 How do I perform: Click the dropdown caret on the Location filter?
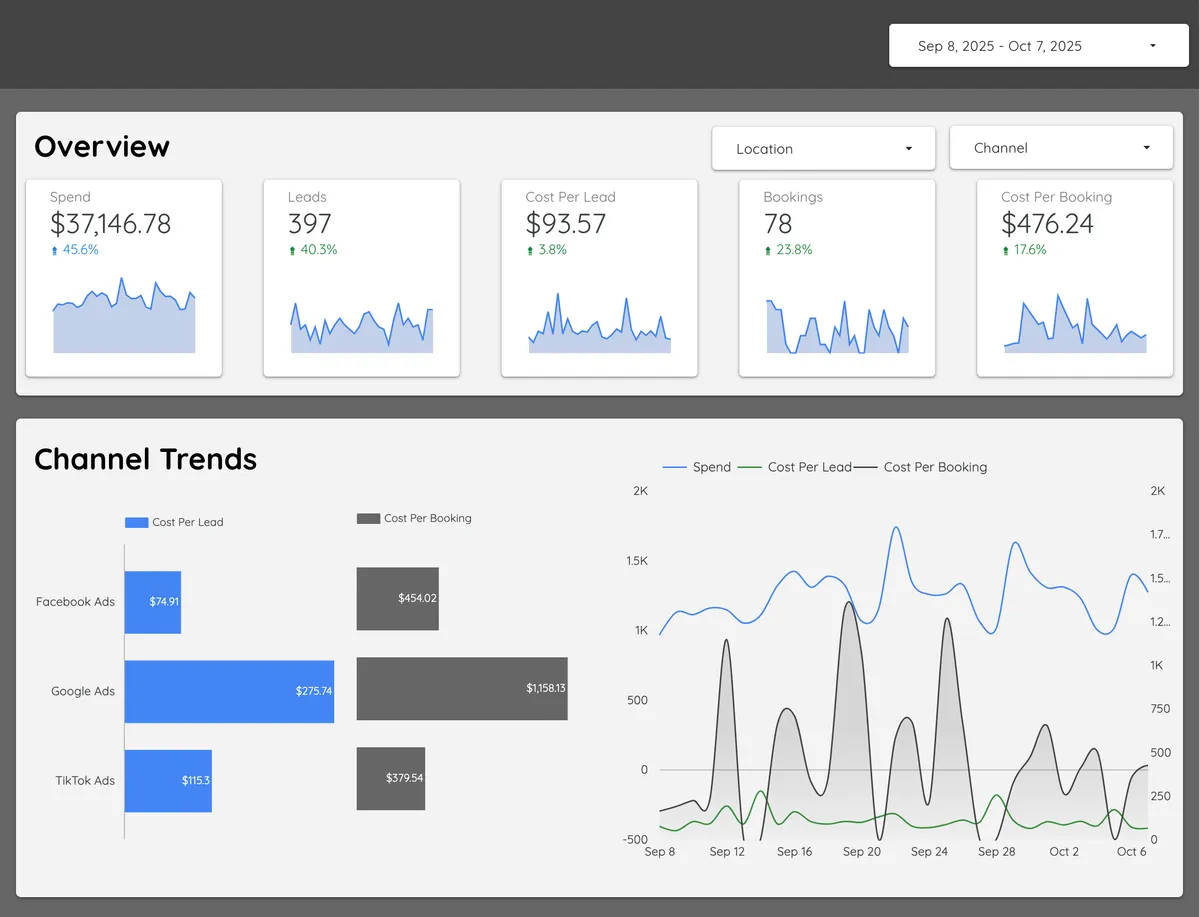pos(908,147)
